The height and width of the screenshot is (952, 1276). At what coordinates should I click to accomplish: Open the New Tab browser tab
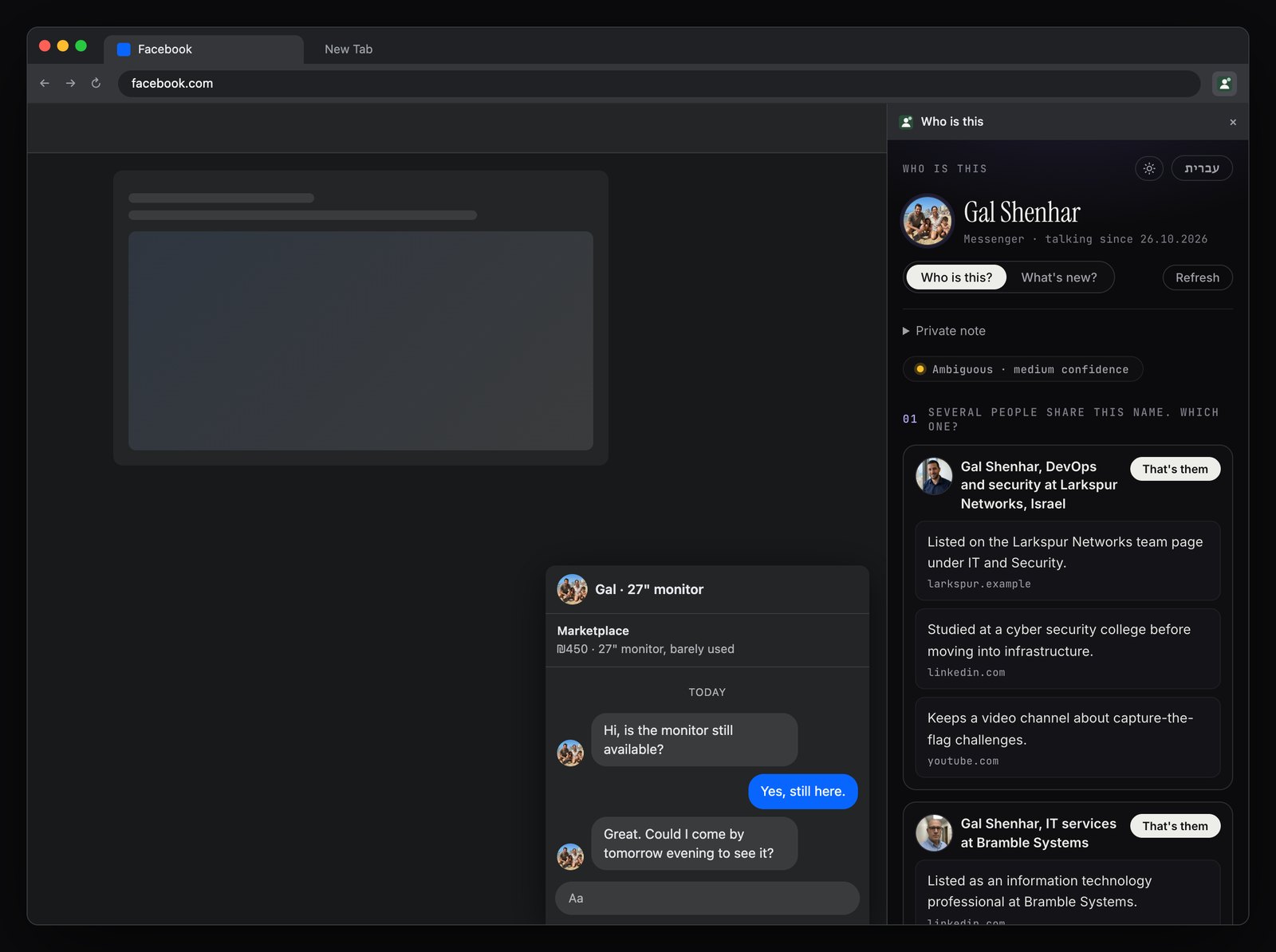click(x=349, y=49)
